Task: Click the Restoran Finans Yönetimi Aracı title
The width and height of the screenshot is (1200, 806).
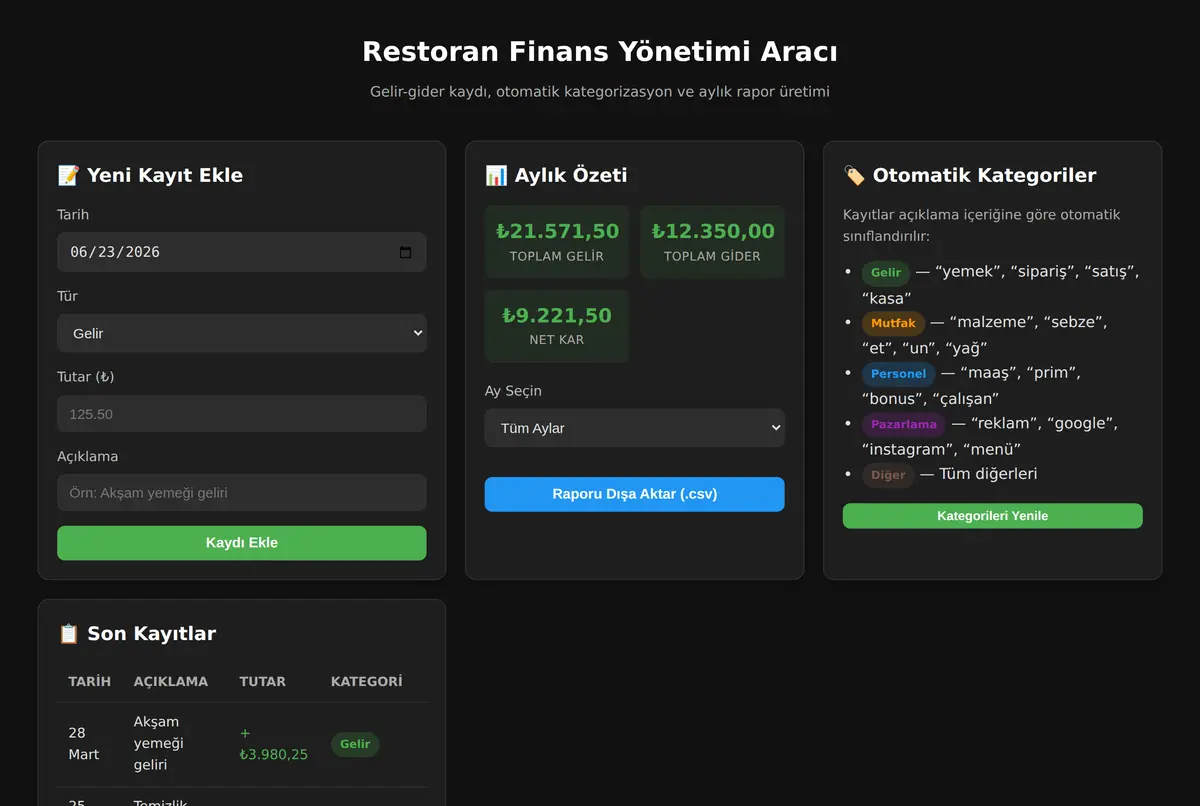Action: (600, 51)
